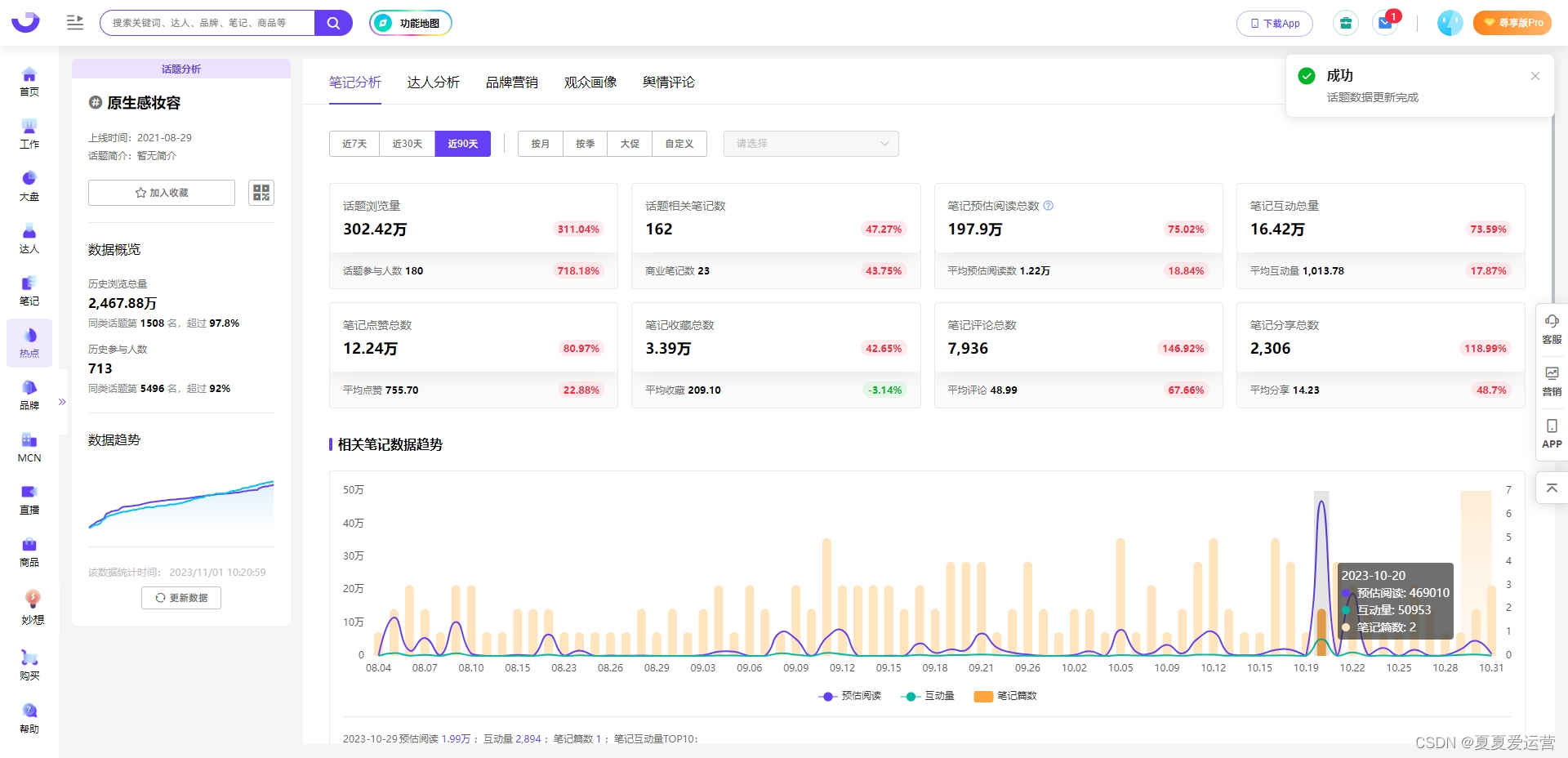This screenshot has width=1568, height=758.
Task: Click the 话题浏览量 302.42万 card
Action: point(474,236)
